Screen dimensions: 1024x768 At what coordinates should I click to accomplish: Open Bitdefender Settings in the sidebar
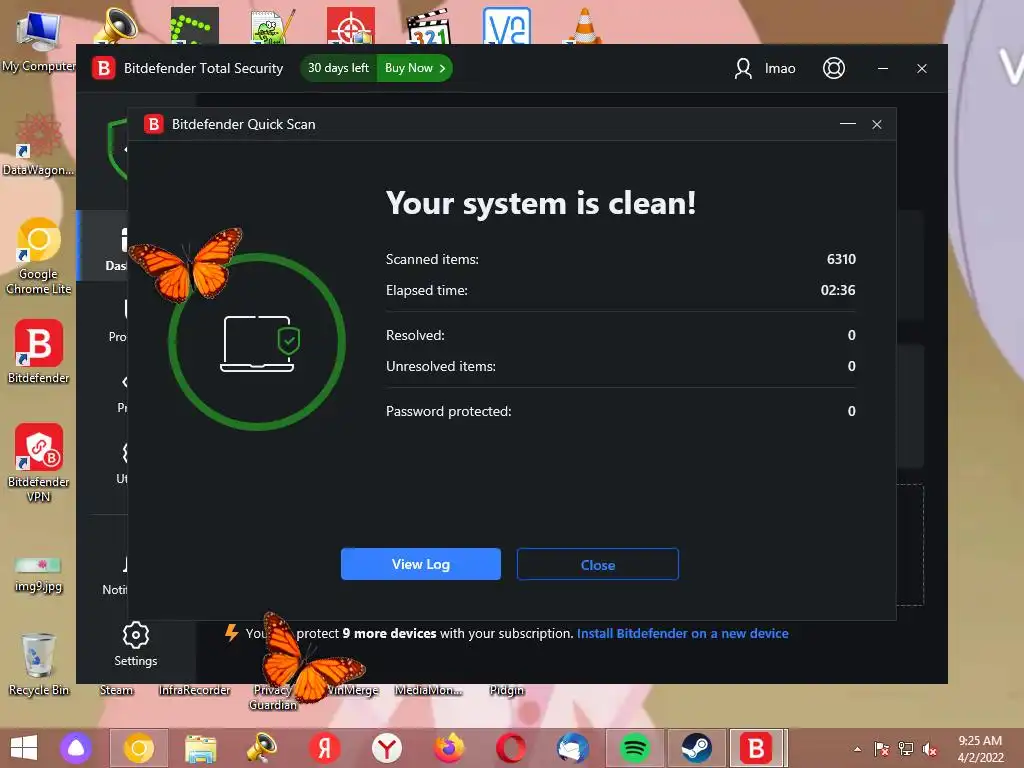point(136,645)
